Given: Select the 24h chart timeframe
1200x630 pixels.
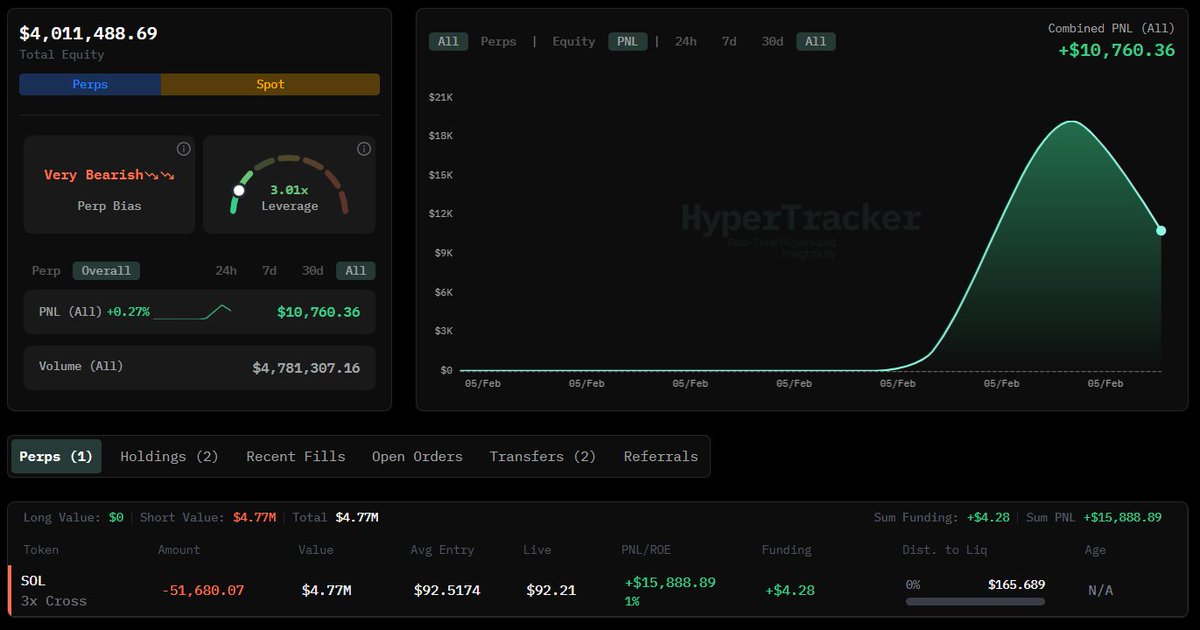Looking at the screenshot, I should [685, 41].
